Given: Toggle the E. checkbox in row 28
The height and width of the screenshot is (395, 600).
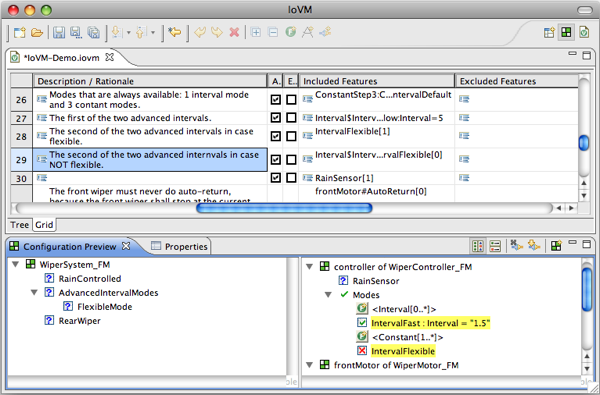Looking at the screenshot, I should click(291, 136).
